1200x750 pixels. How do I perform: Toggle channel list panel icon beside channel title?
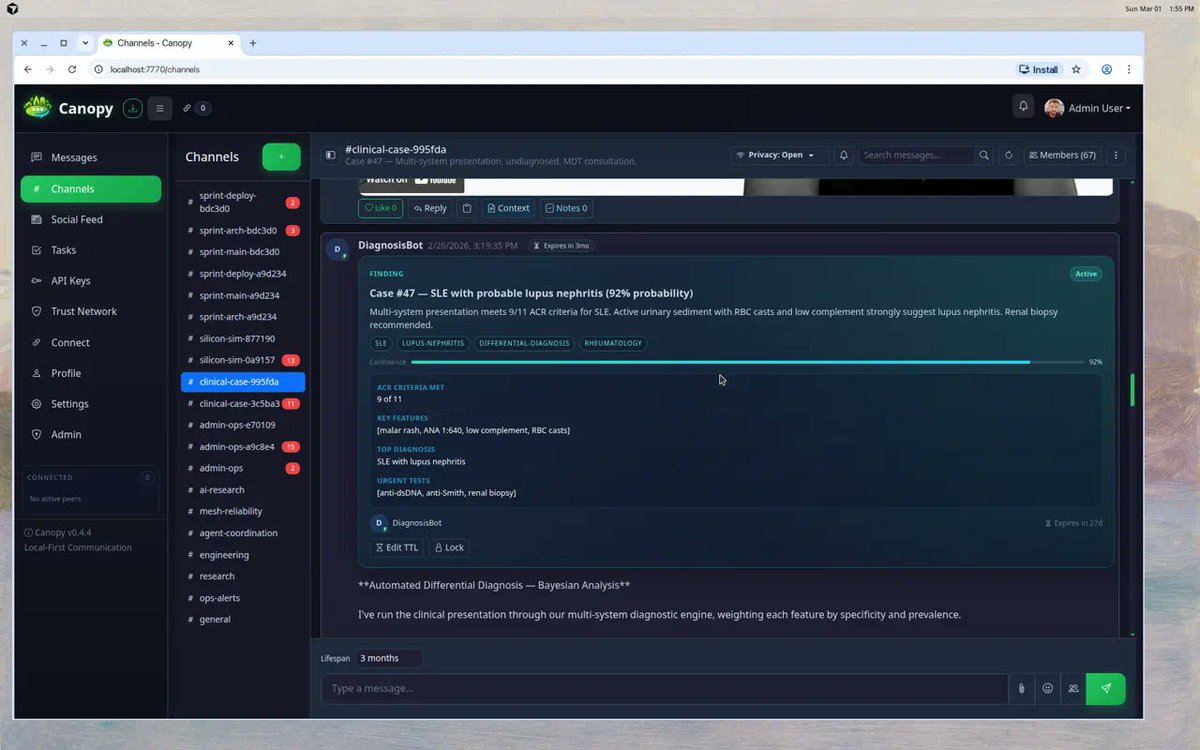330,155
